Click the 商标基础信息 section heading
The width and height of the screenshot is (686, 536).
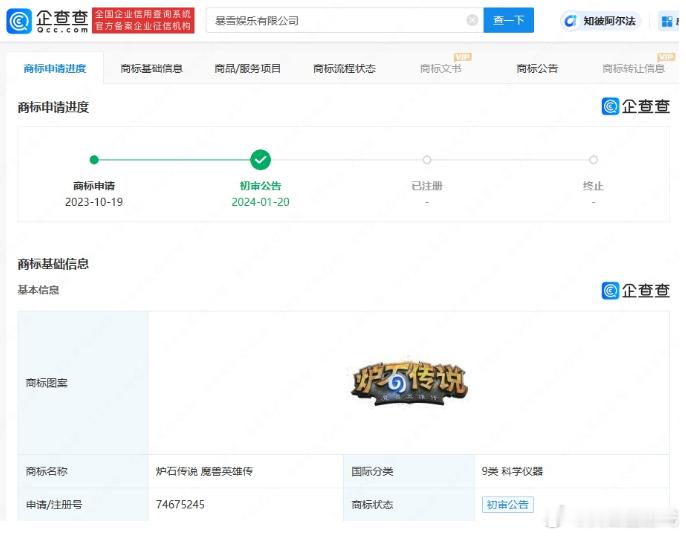pos(53,264)
